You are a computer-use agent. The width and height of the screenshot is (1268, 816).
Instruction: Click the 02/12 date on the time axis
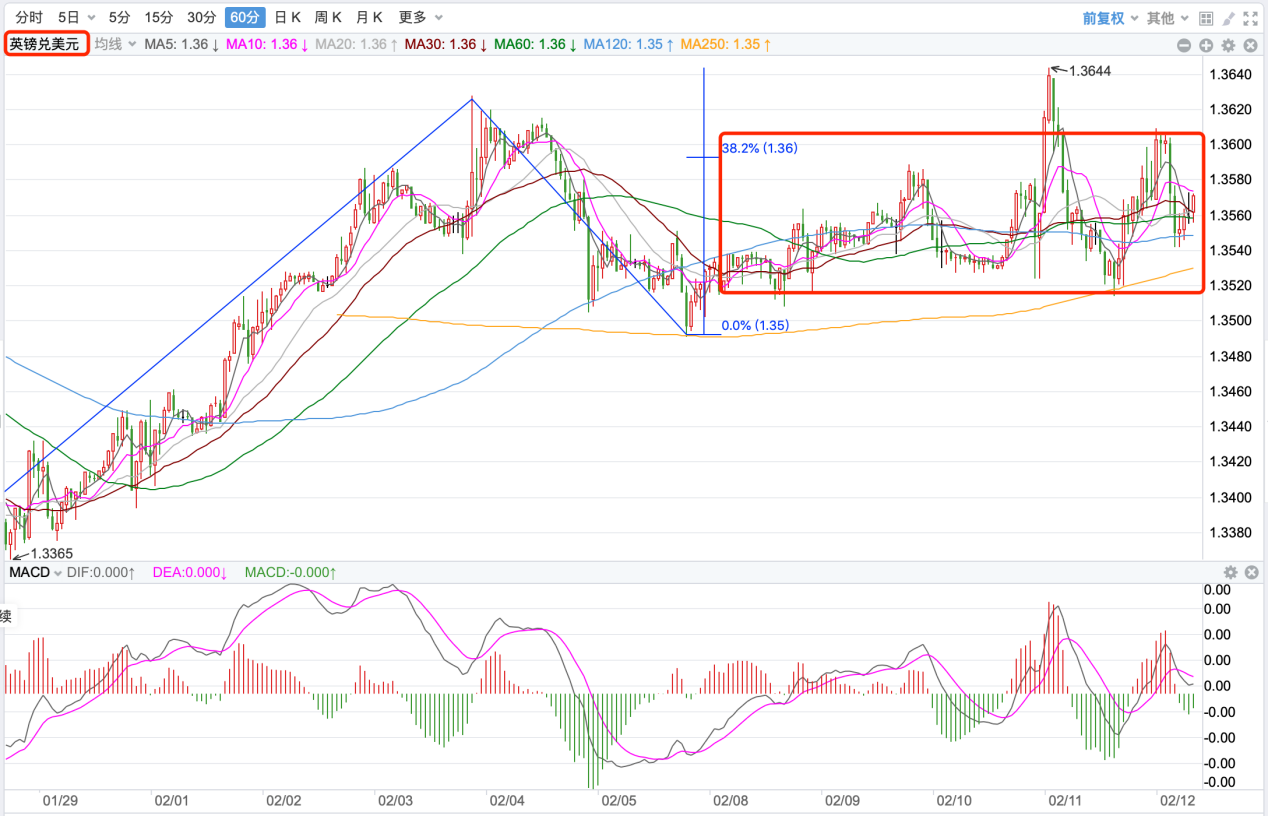[1177, 801]
